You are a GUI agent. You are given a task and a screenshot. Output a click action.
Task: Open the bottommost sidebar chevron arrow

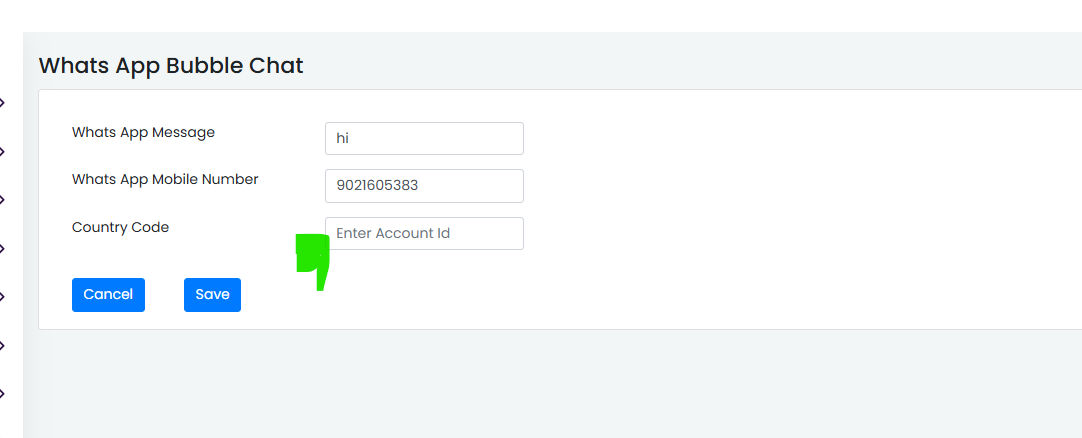pos(2,394)
